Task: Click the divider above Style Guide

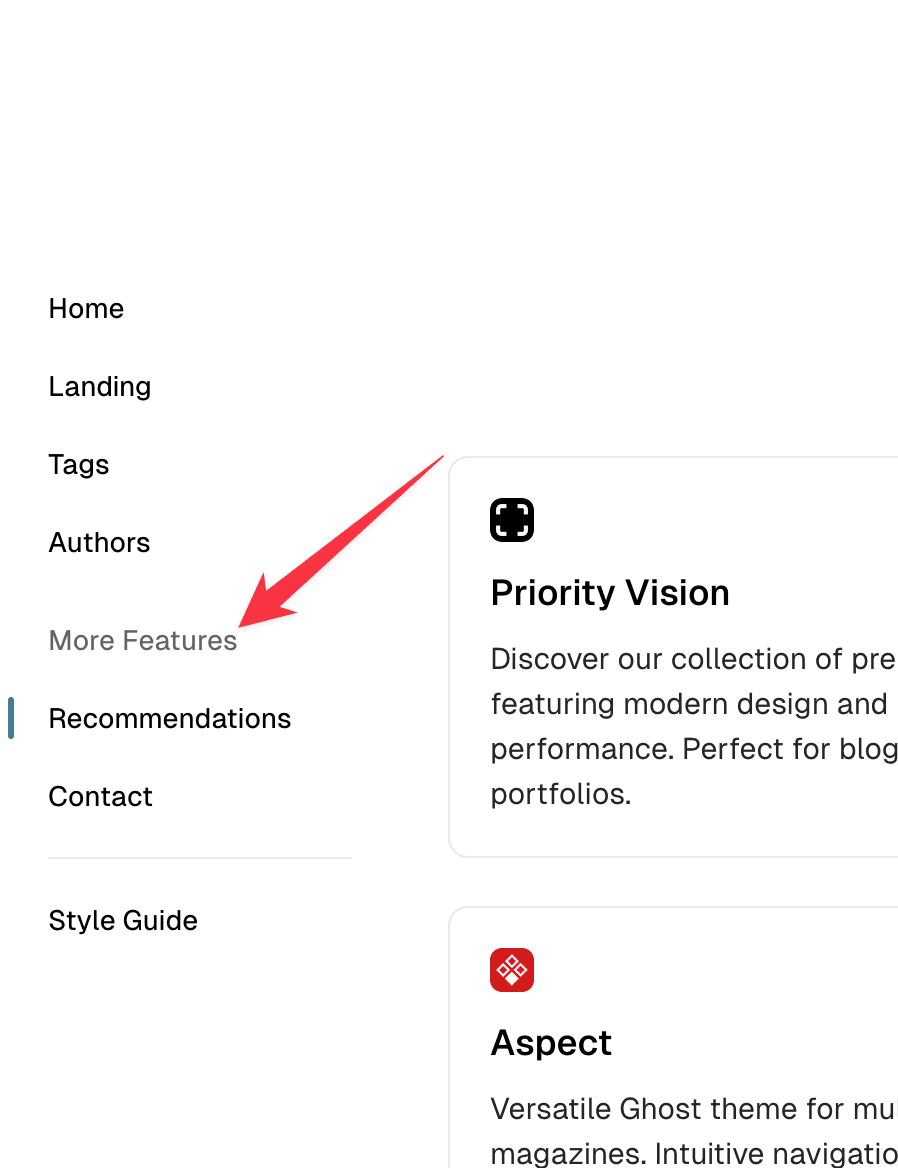Action: click(x=199, y=858)
